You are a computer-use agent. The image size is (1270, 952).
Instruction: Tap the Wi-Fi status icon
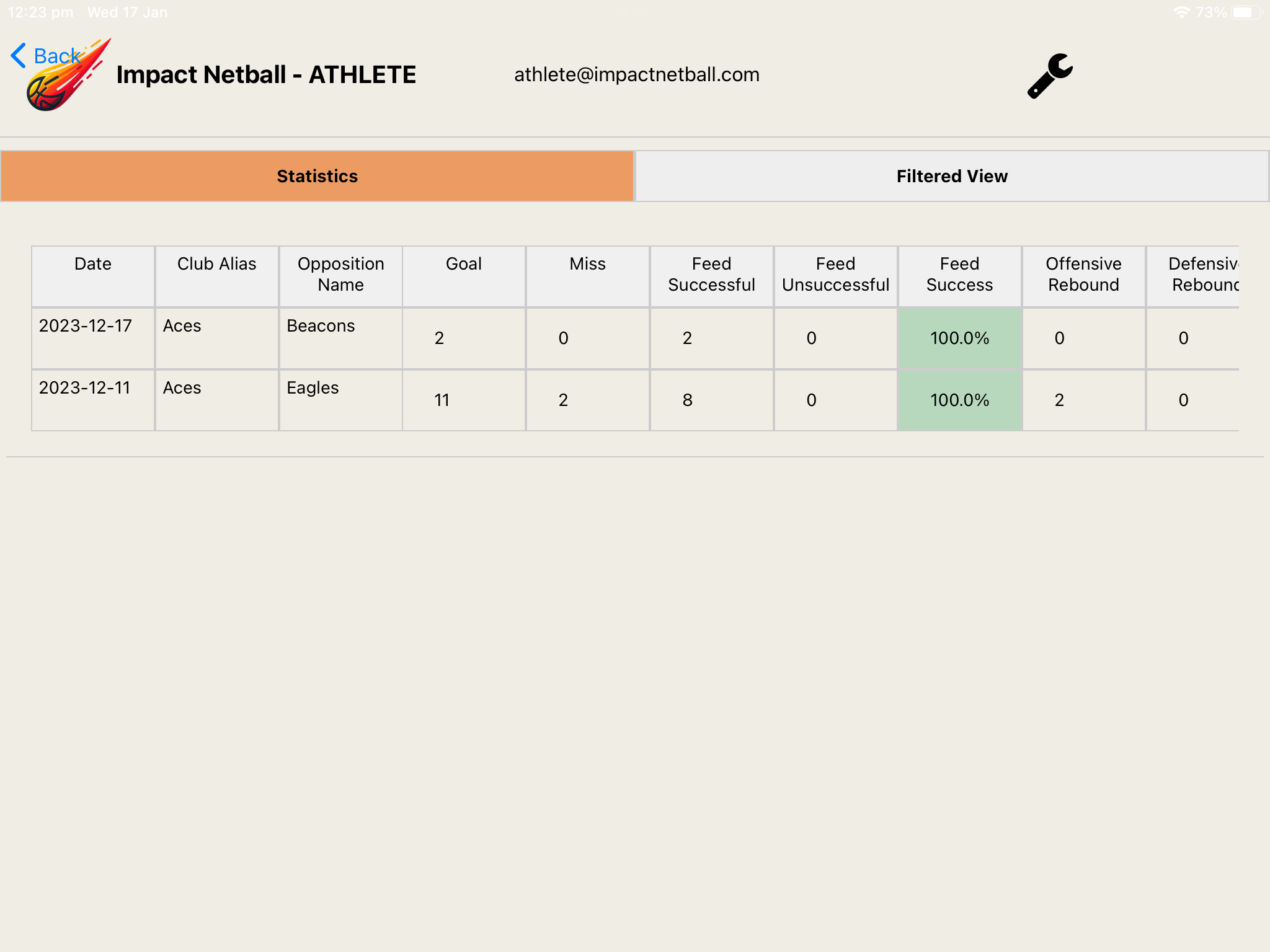coord(1181,12)
